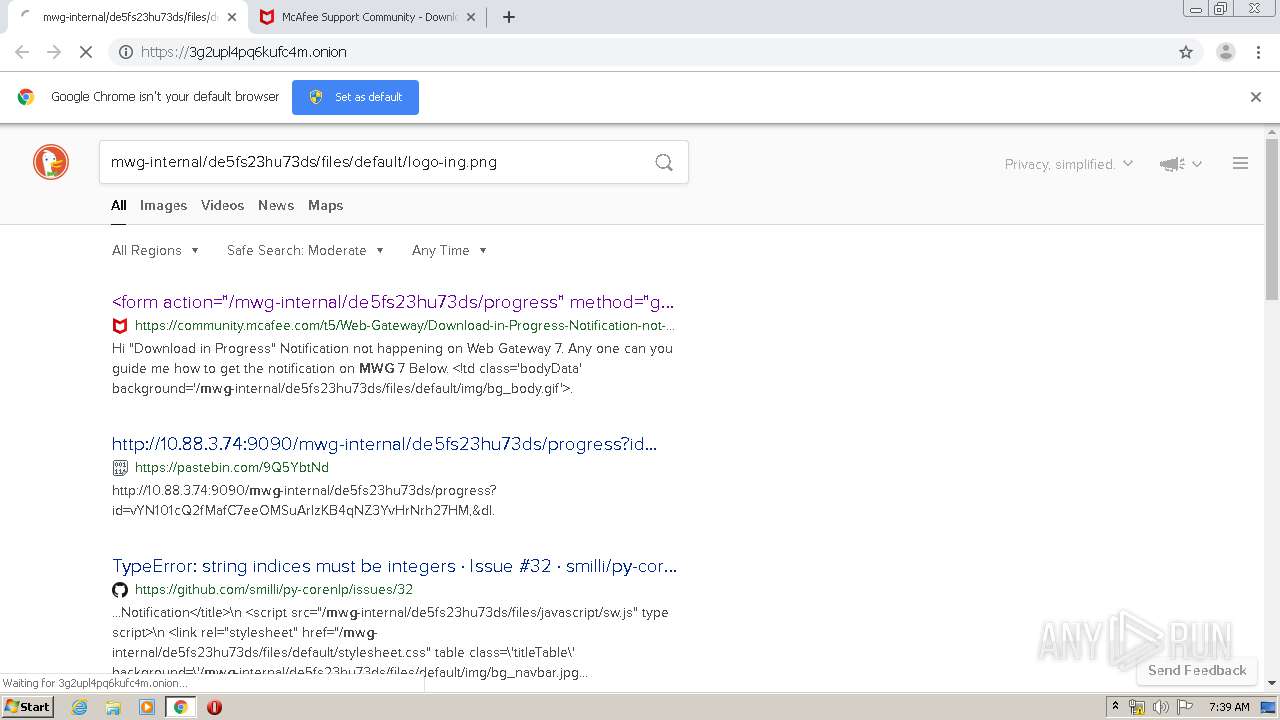The height and width of the screenshot is (720, 1280).
Task: Open the Windows Start menu
Action: (27, 706)
